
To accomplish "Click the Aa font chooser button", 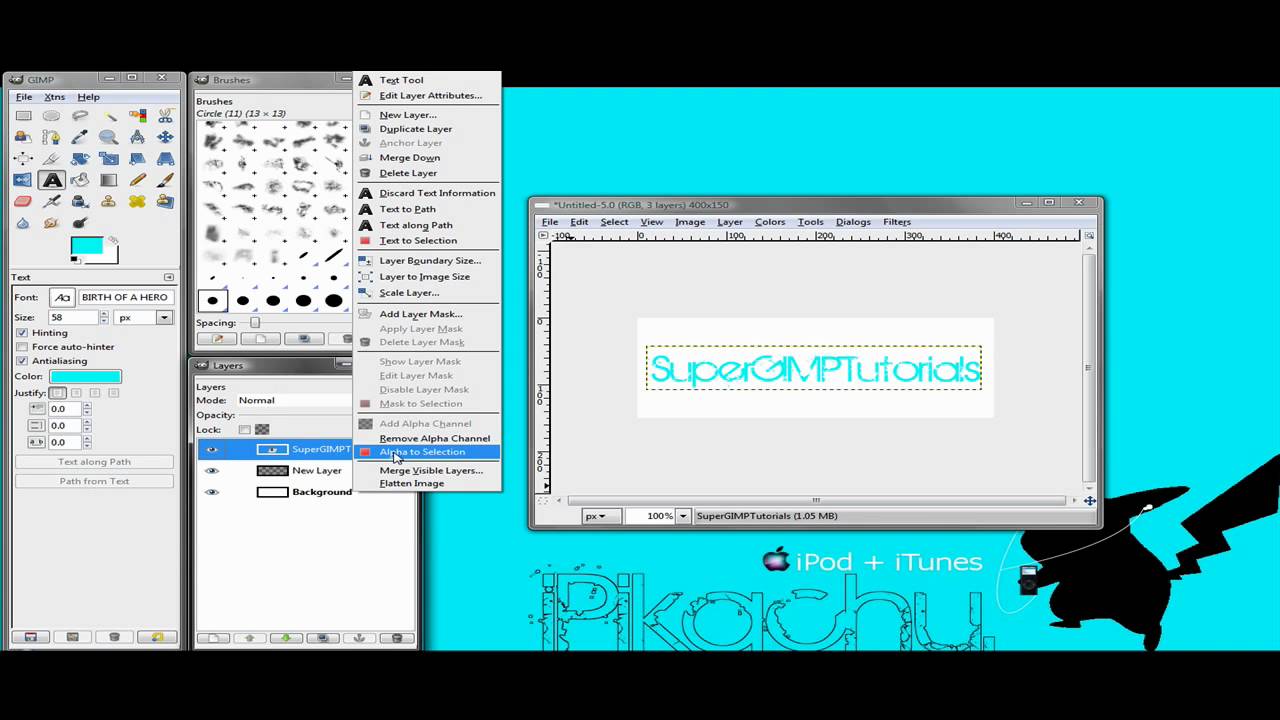I will 62,297.
